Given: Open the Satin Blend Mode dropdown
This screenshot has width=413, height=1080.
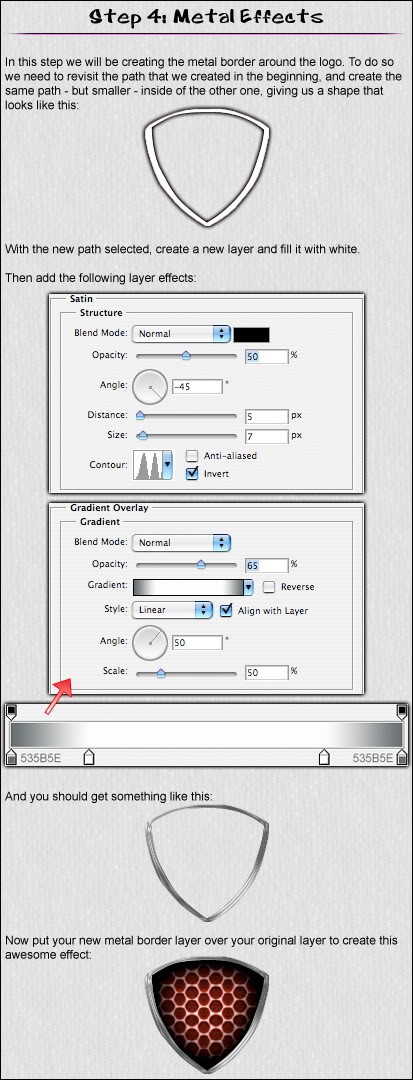Looking at the screenshot, I should 180,333.
